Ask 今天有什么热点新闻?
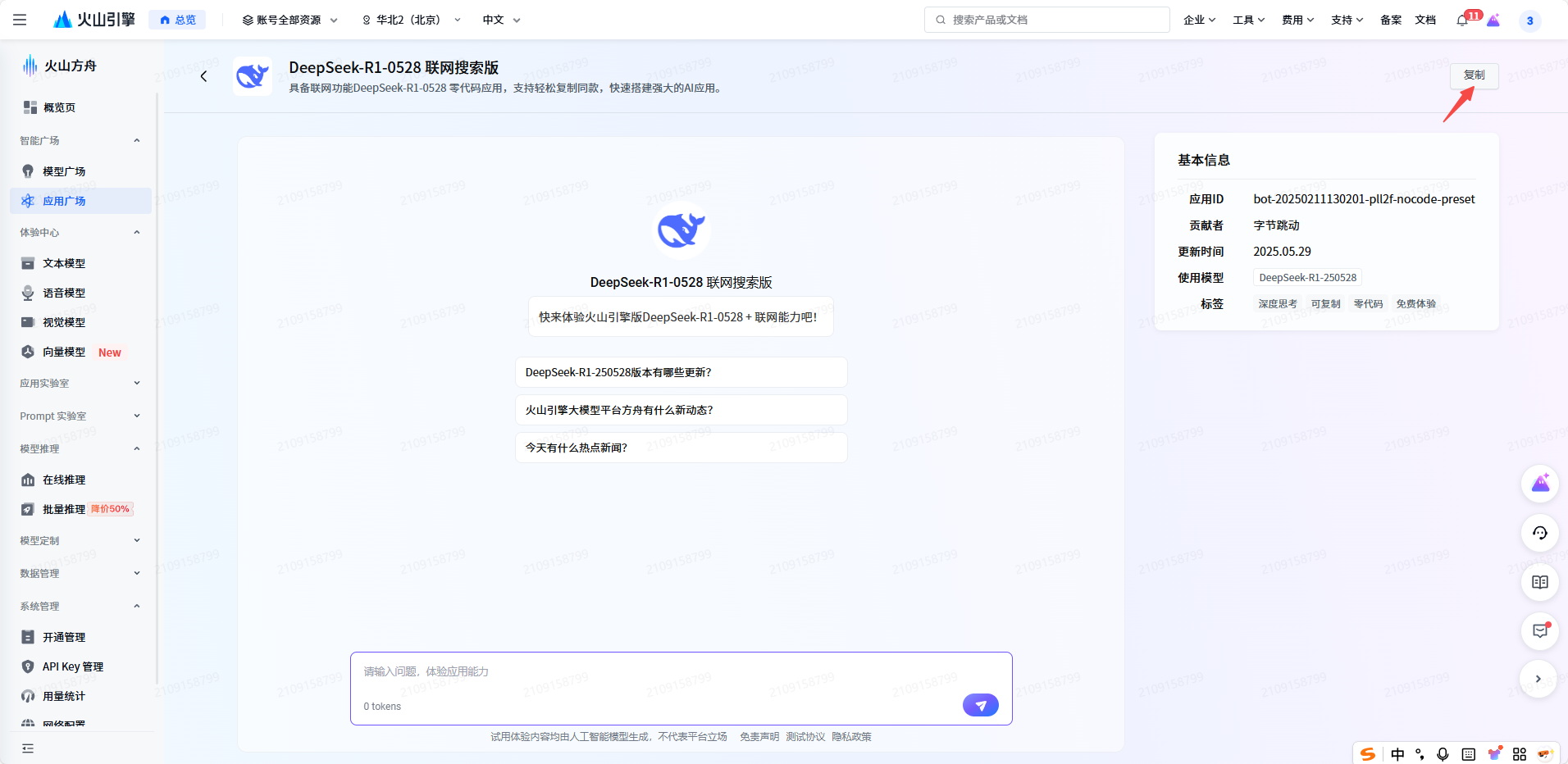Screen dimensions: 1568x764 click(681, 448)
